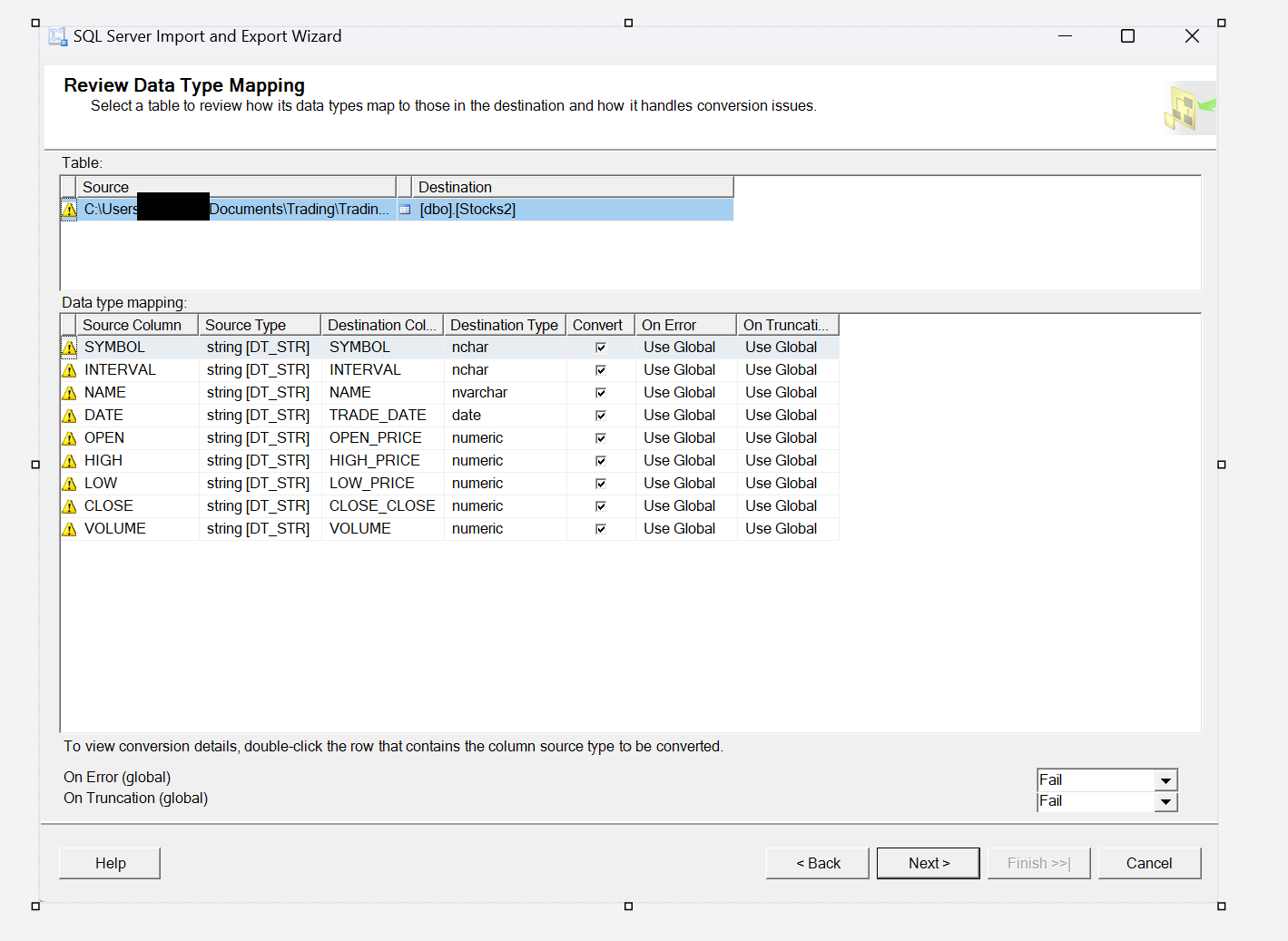1288x941 pixels.
Task: Toggle the Convert checkbox for NAME
Action: coord(601,393)
